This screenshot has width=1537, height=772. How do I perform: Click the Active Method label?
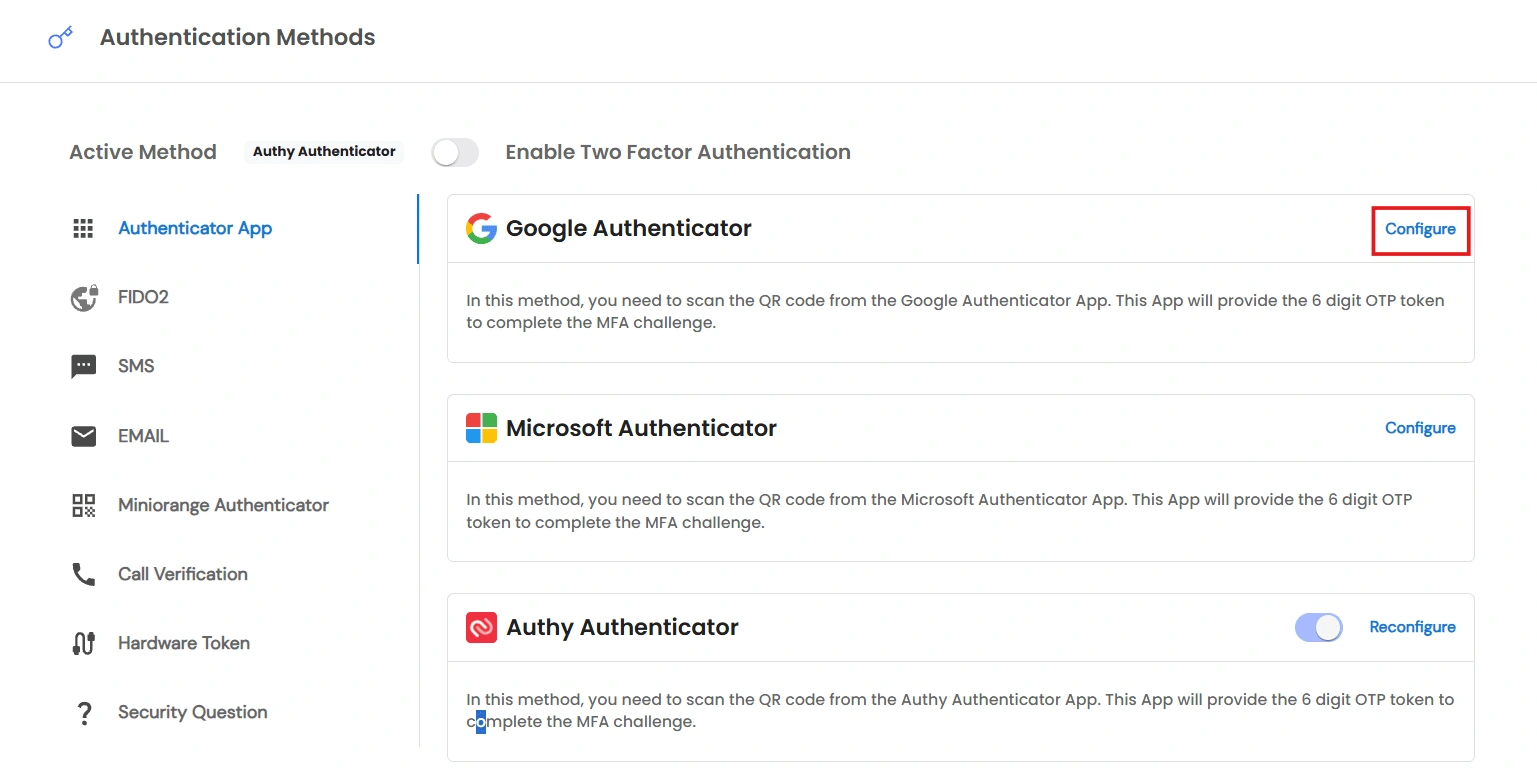(x=143, y=152)
